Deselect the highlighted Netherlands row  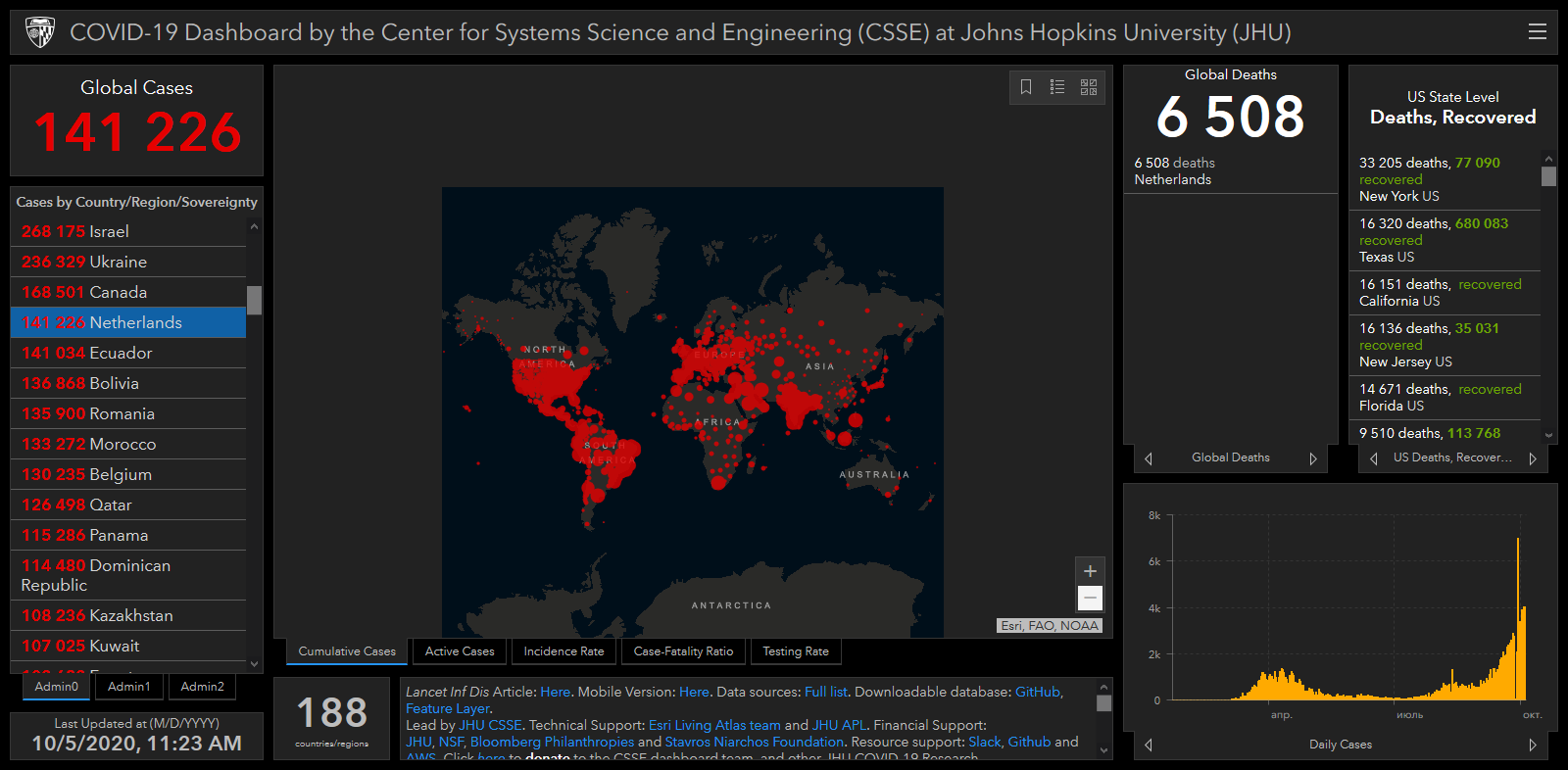(128, 322)
